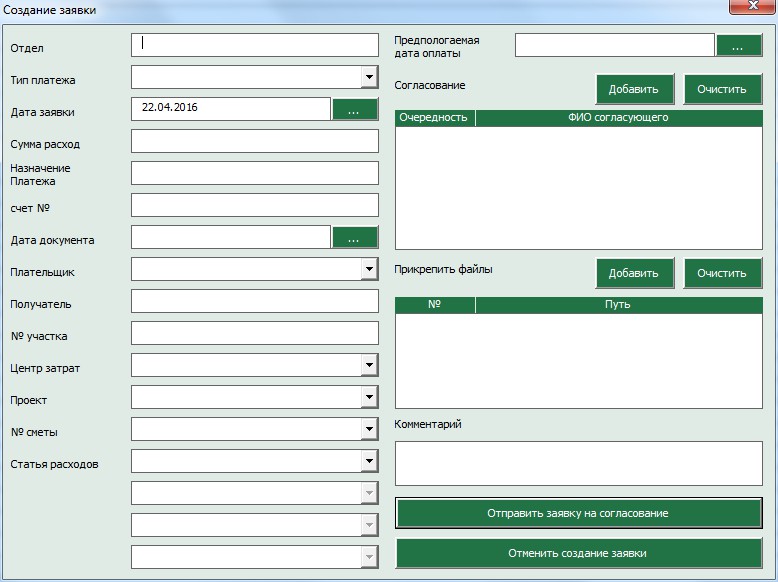Click Очистить in the Согласование section
Screen dimensions: 778x582
[x=722, y=89]
